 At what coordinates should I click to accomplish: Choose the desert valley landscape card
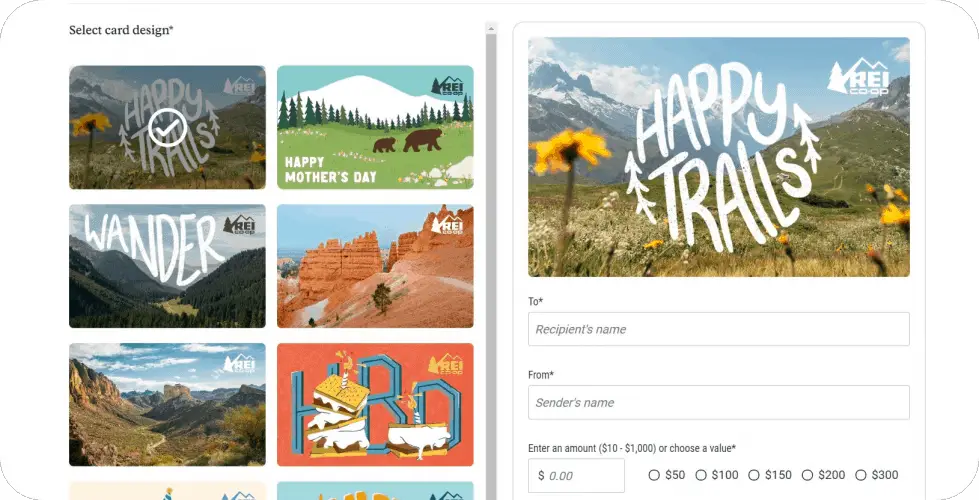(x=167, y=404)
